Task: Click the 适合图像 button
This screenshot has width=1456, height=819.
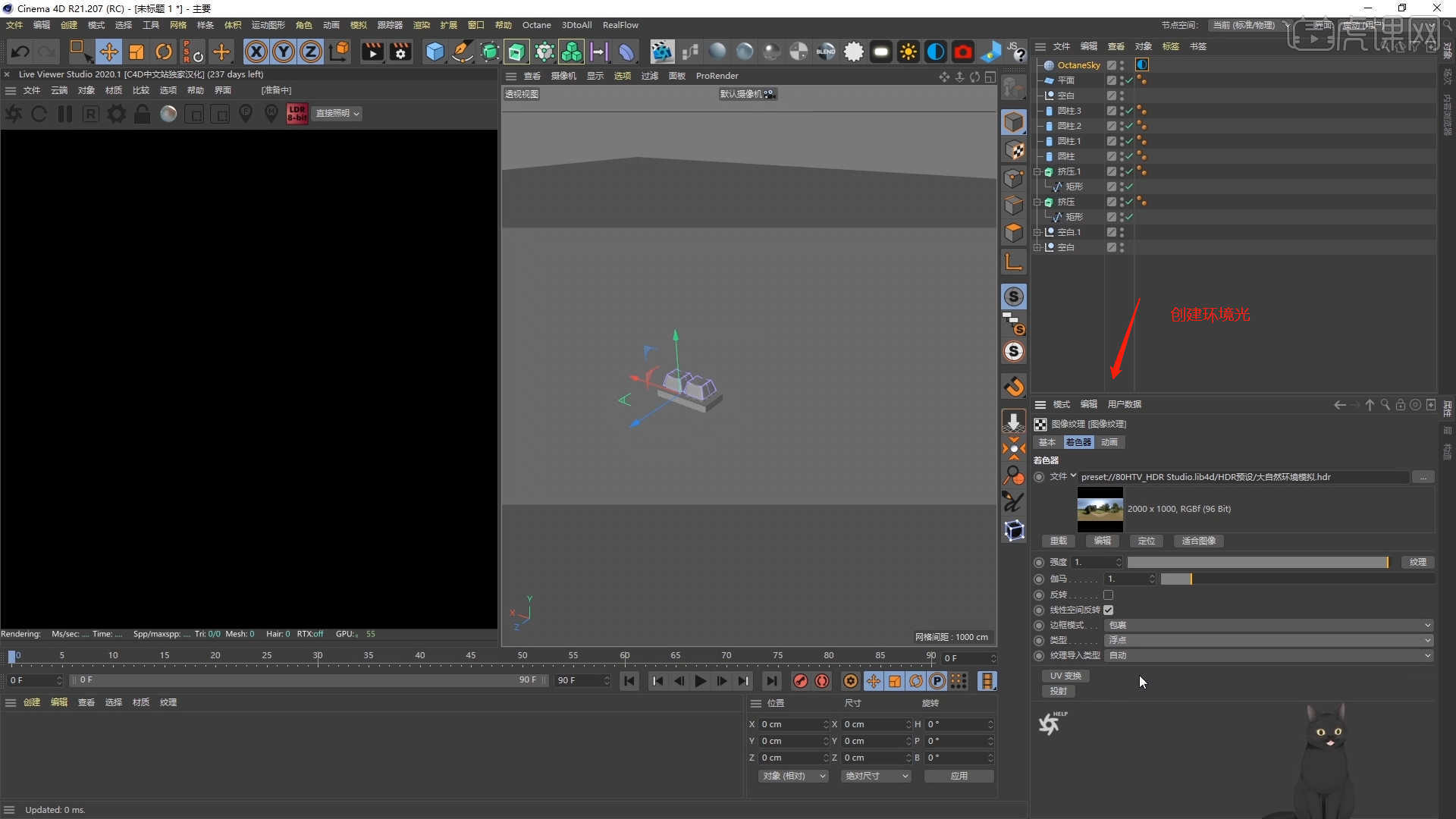Action: coord(1199,541)
